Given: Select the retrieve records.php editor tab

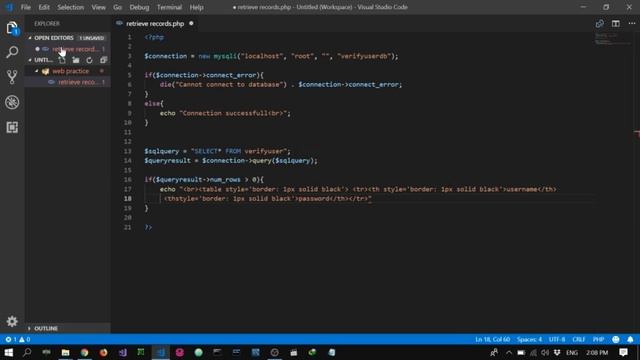Looking at the screenshot, I should (155, 24).
